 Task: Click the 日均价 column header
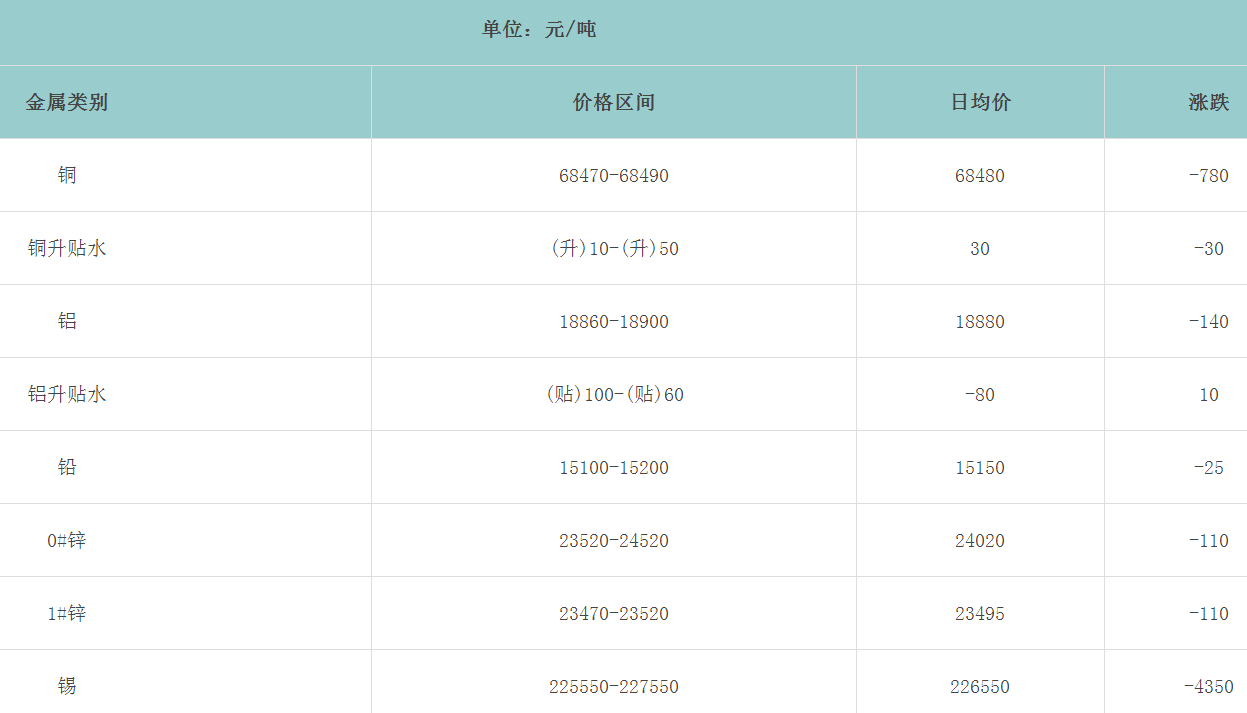pyautogui.click(x=980, y=102)
